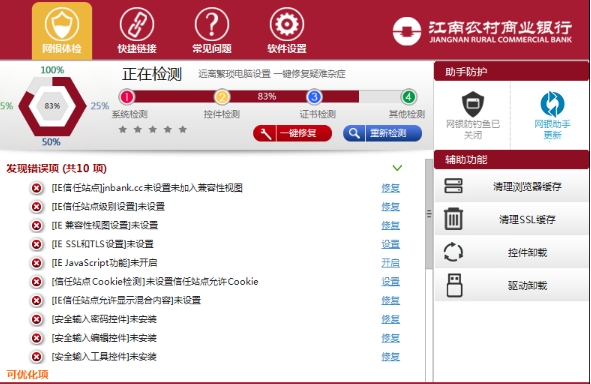This screenshot has width=591, height=384.
Task: Click the text [IE SSL和TLS设置]未设置
Action: click(x=103, y=244)
